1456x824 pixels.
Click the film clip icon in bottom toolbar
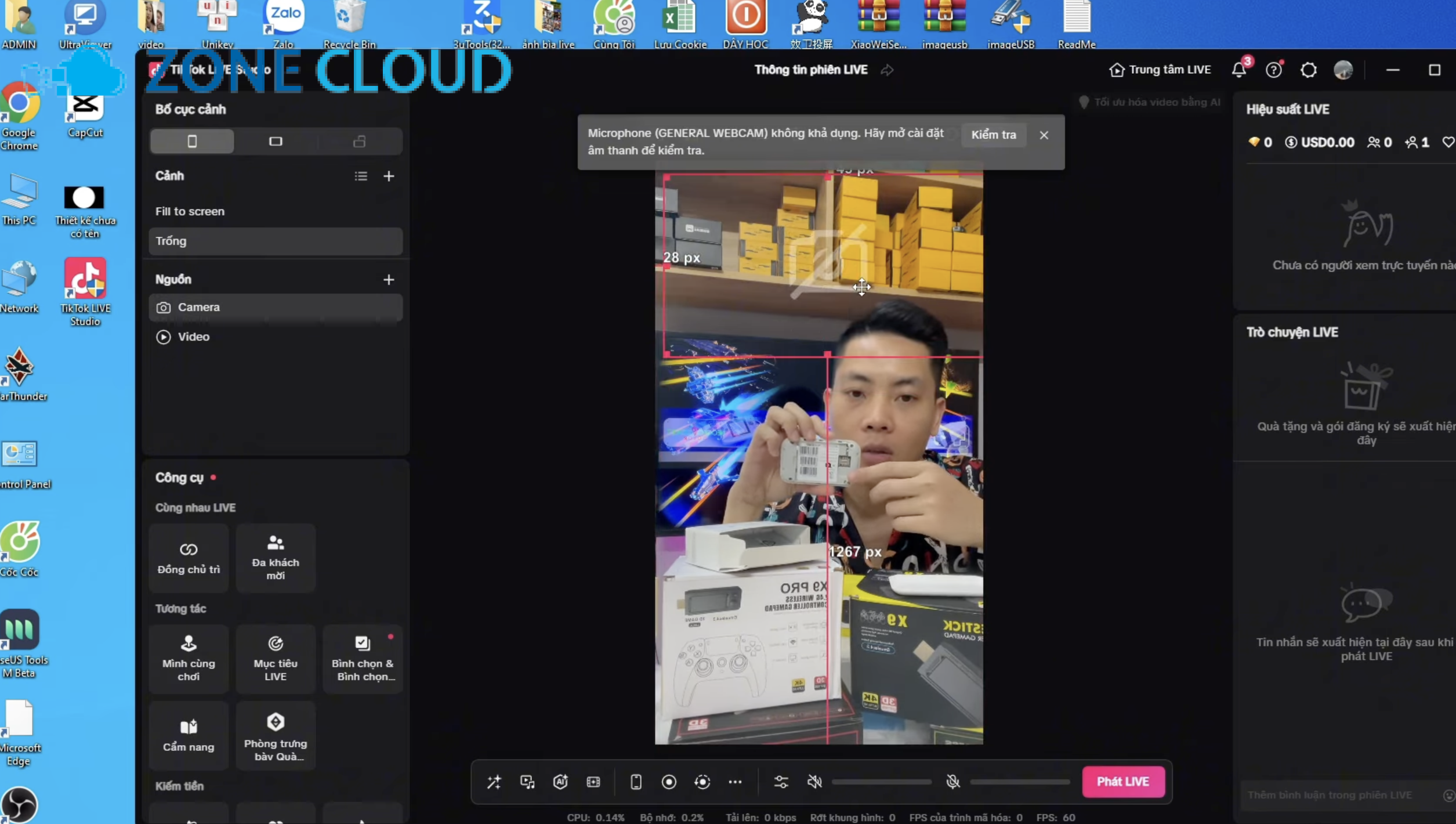tap(593, 782)
